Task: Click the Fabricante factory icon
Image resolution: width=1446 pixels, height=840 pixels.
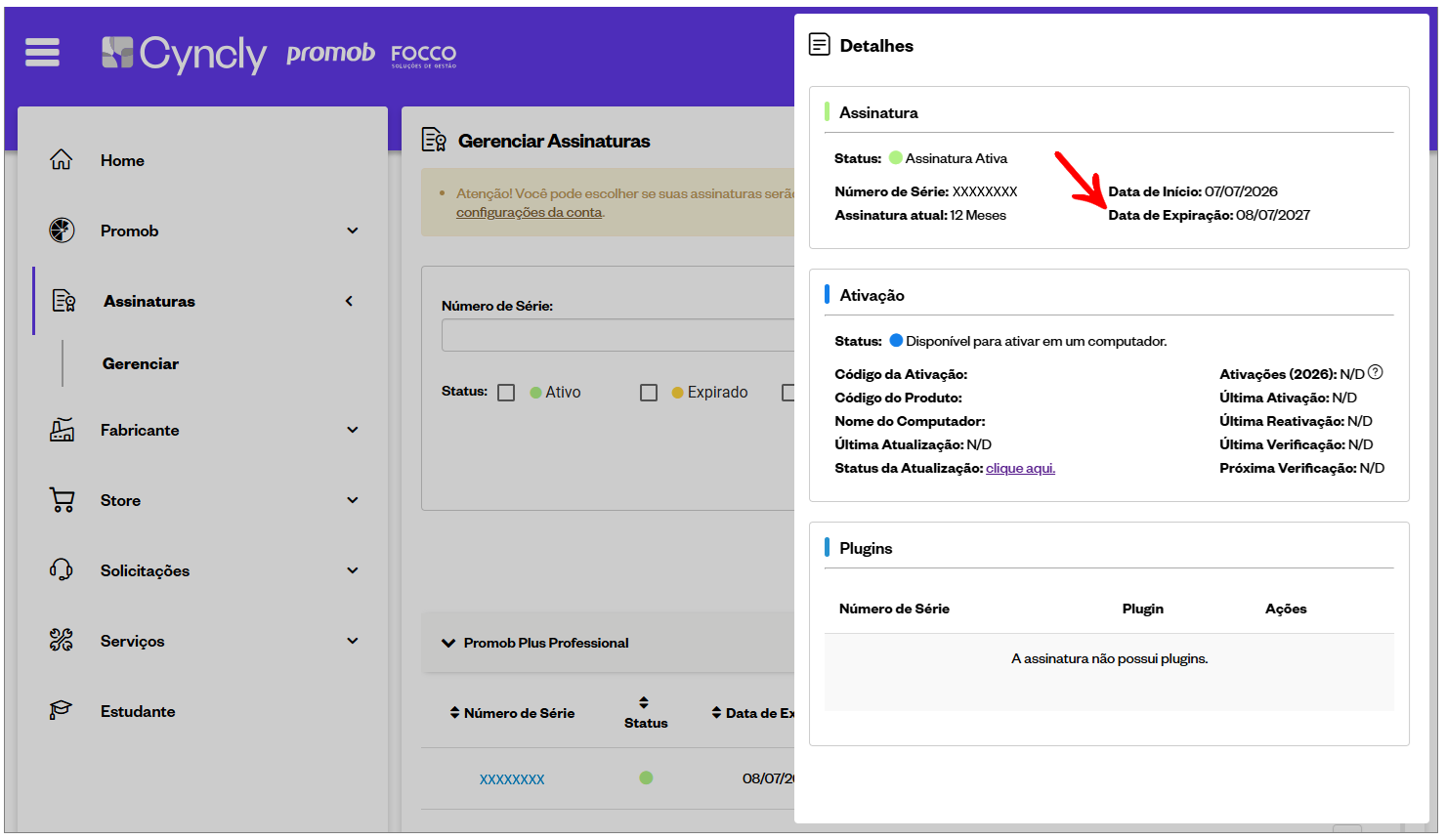Action: tap(62, 430)
